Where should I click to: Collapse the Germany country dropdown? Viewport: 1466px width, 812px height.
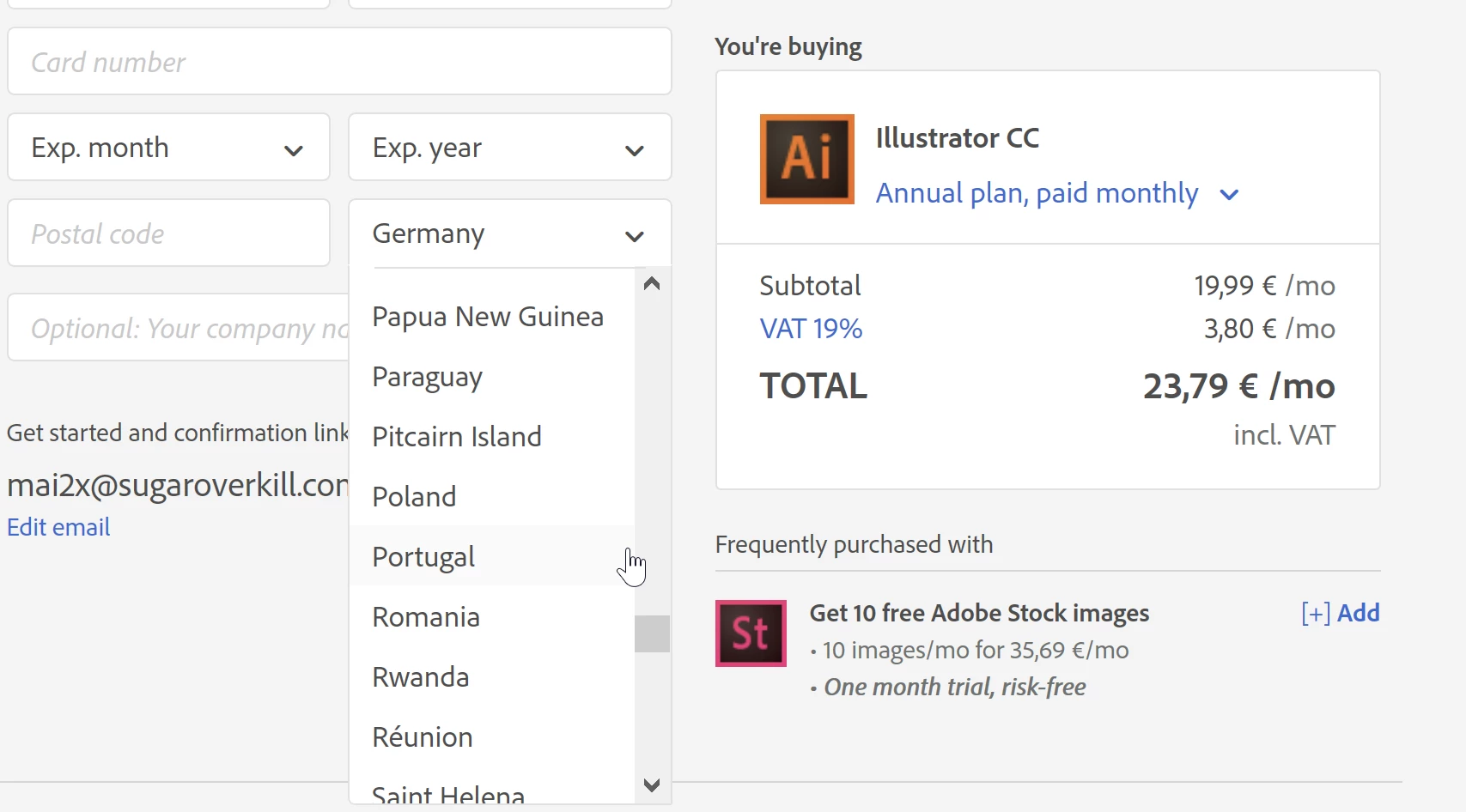coord(509,233)
